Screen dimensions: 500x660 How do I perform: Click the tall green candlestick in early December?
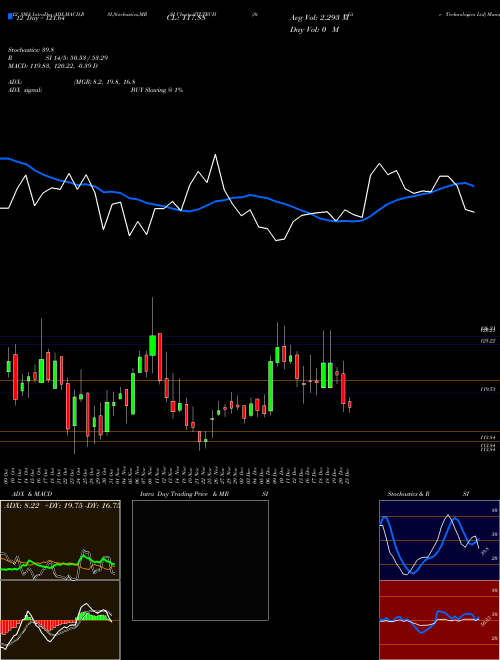270,386
